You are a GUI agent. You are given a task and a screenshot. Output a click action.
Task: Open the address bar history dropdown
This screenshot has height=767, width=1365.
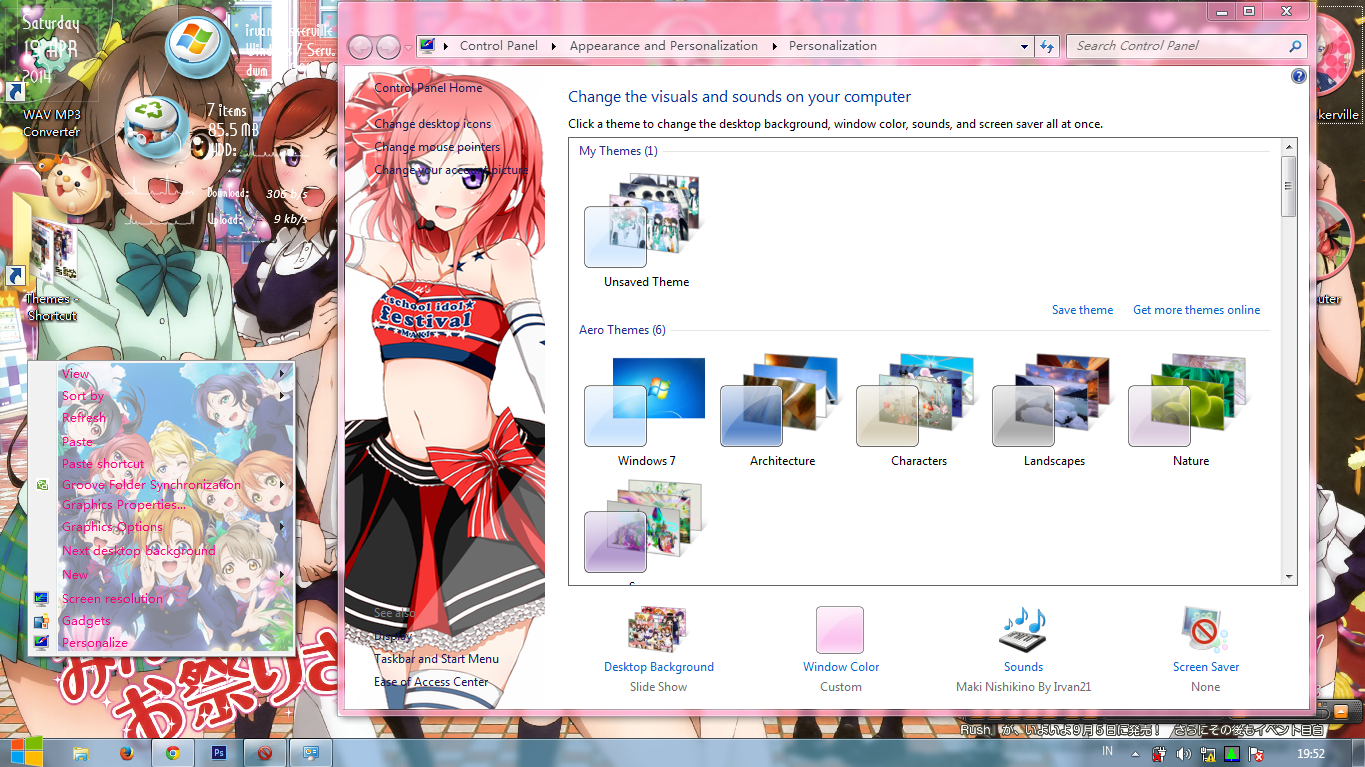point(1024,46)
